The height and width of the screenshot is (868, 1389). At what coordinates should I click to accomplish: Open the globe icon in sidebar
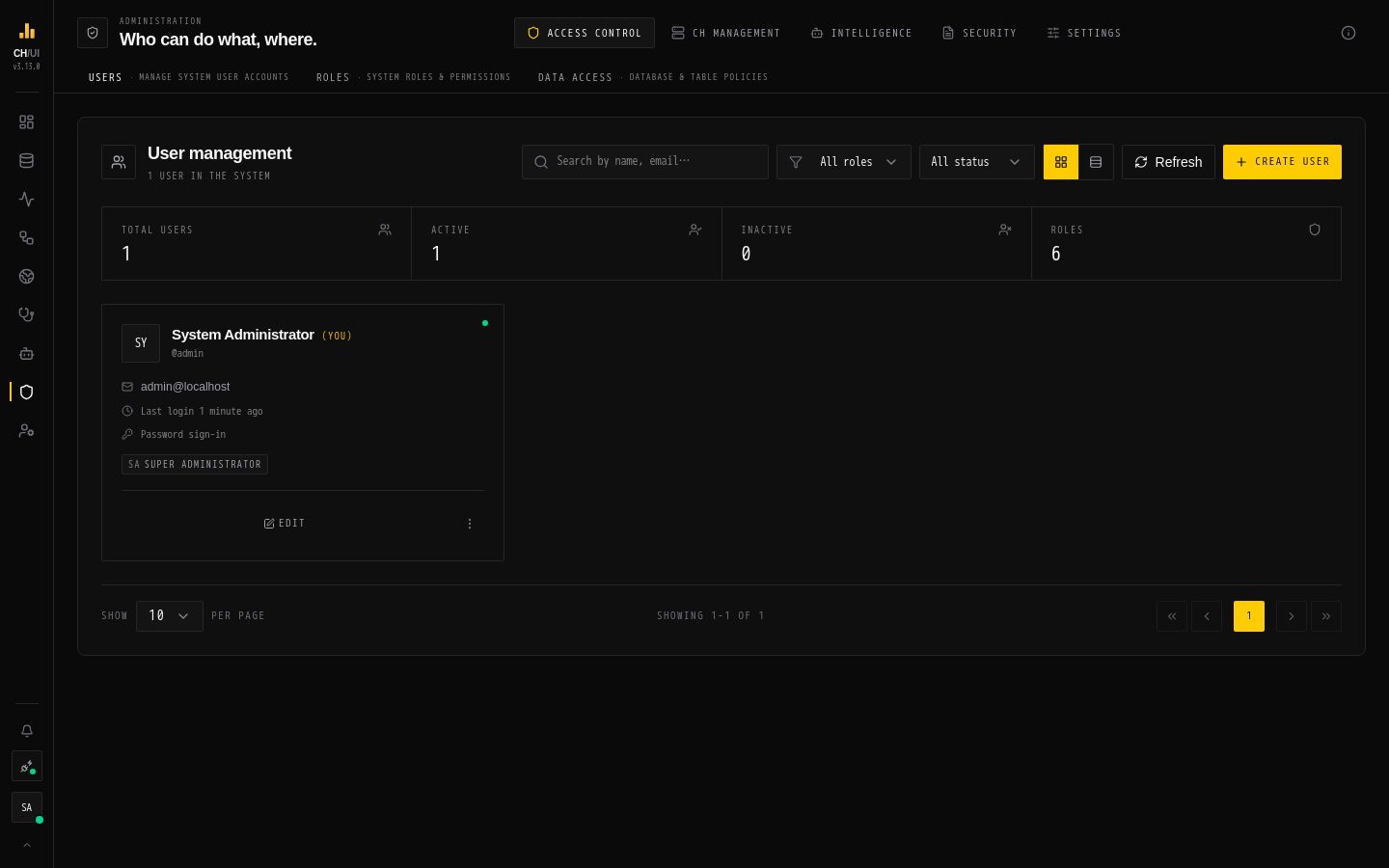[x=26, y=277]
